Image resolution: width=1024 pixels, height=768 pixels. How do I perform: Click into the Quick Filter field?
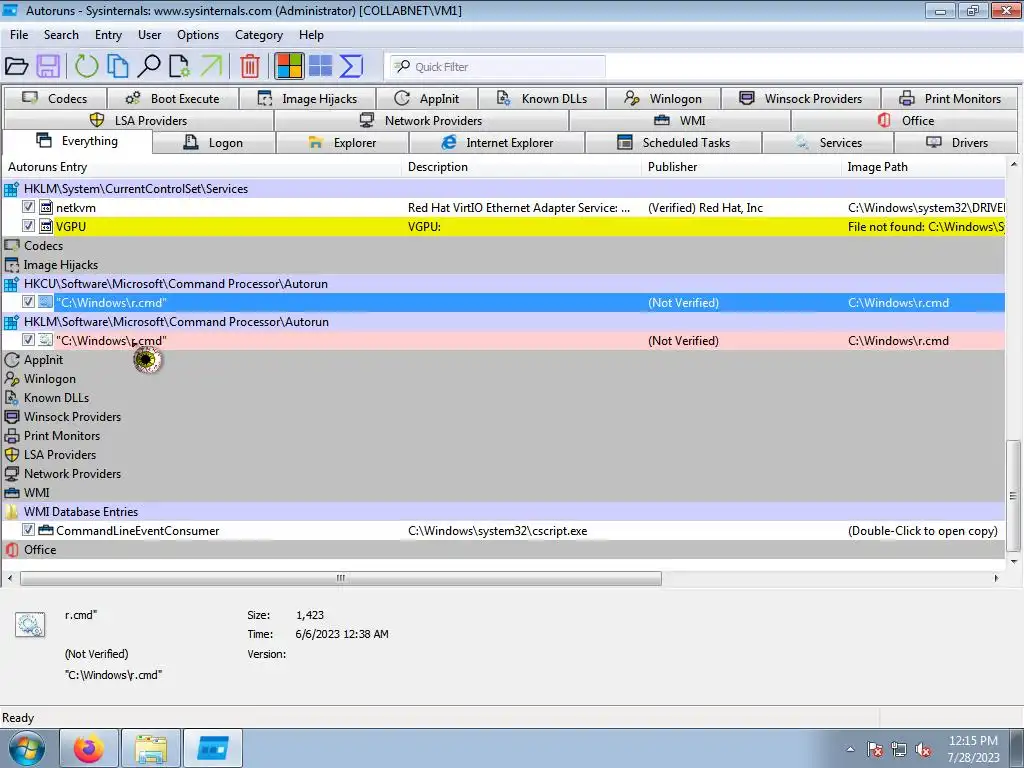[x=498, y=67]
